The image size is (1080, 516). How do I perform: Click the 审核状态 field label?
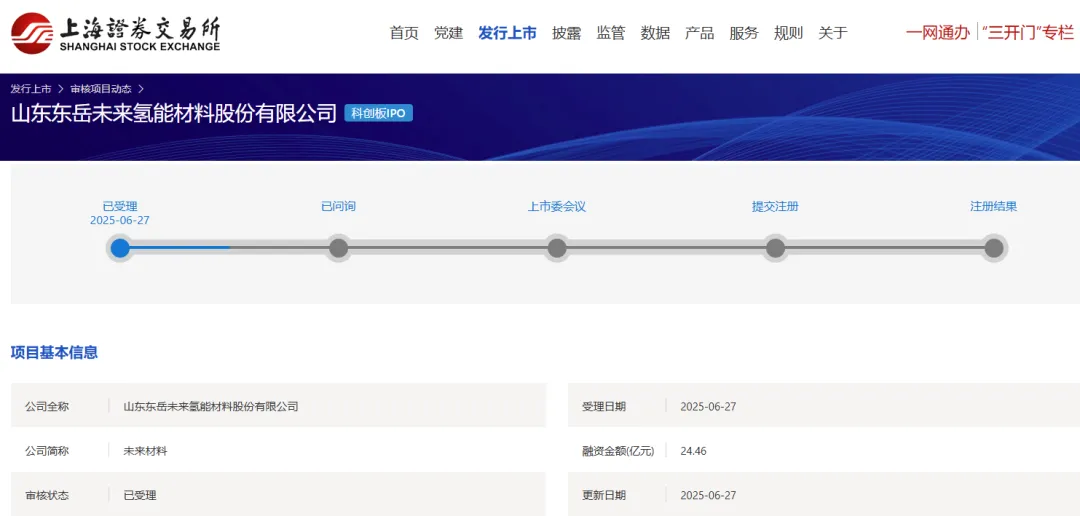pyautogui.click(x=47, y=495)
